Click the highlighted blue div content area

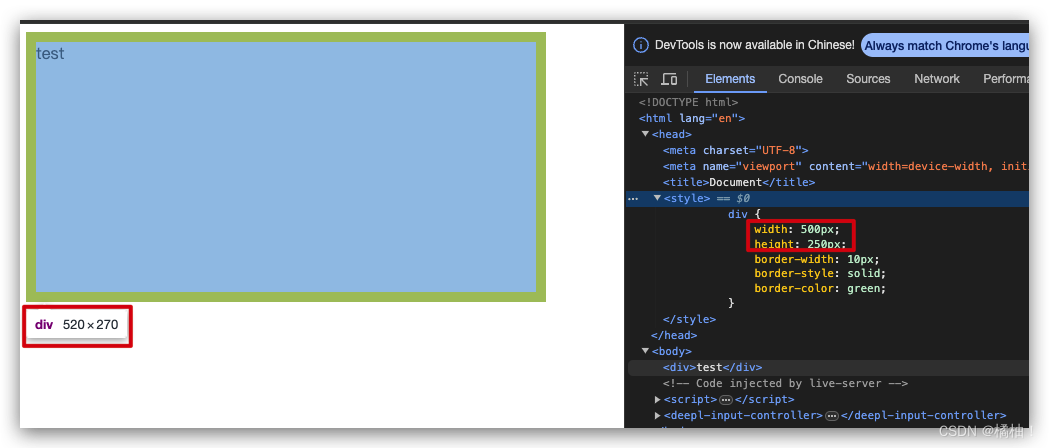coord(286,167)
